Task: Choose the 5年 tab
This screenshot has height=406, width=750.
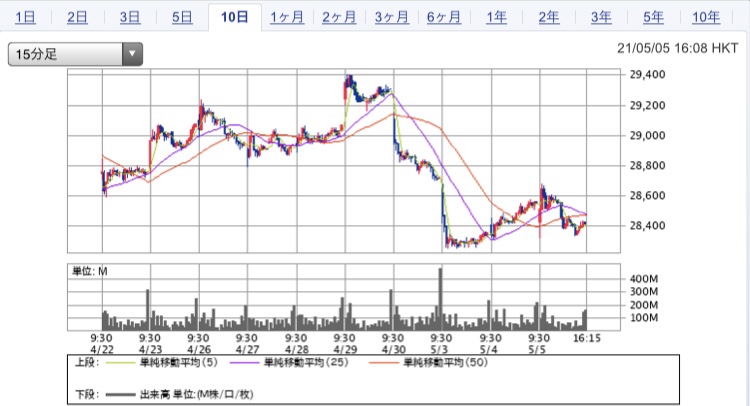Action: [x=652, y=17]
